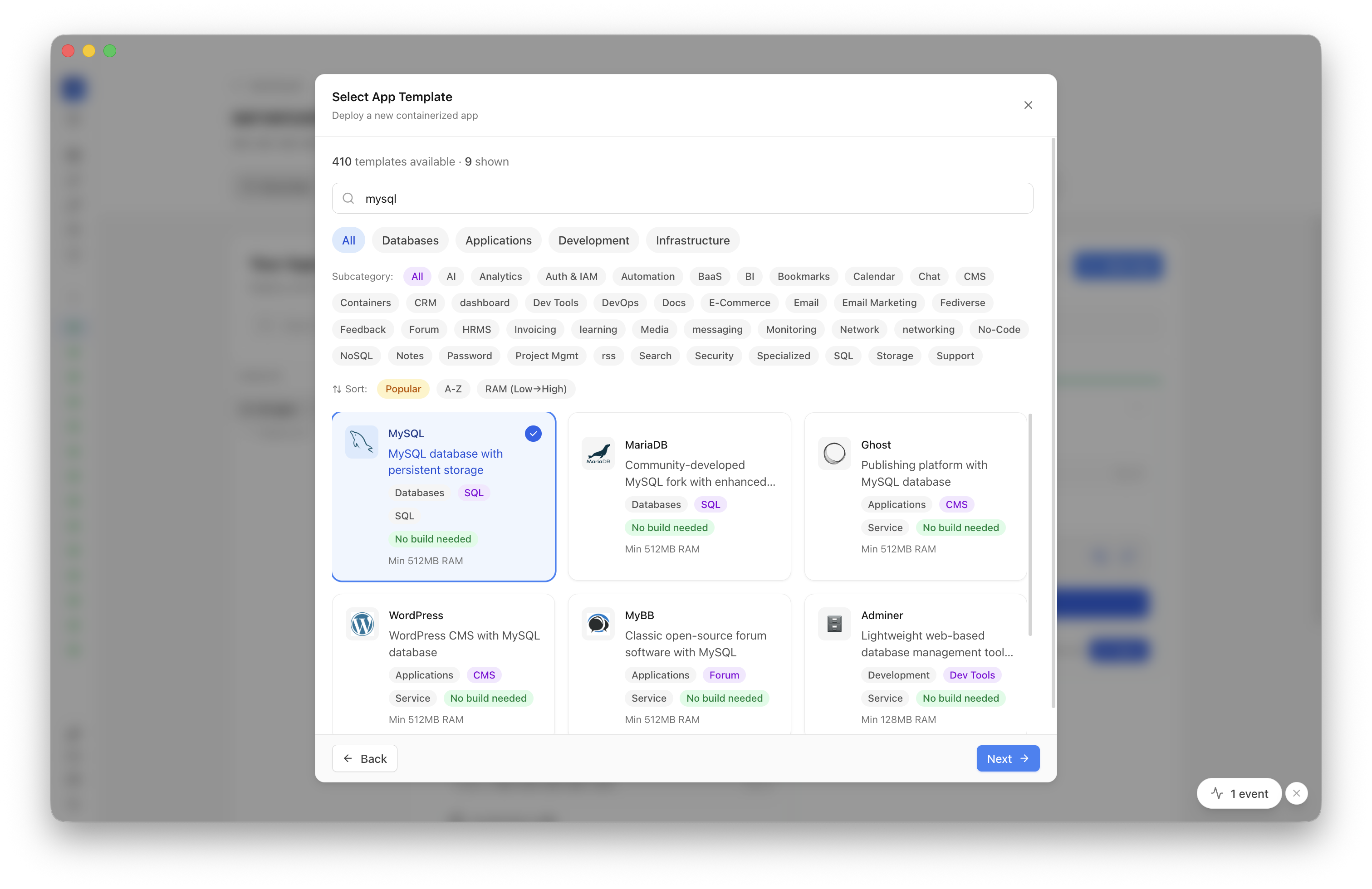Filter by NoSQL subcategory
Screen dimensions: 1372x889
(356, 356)
